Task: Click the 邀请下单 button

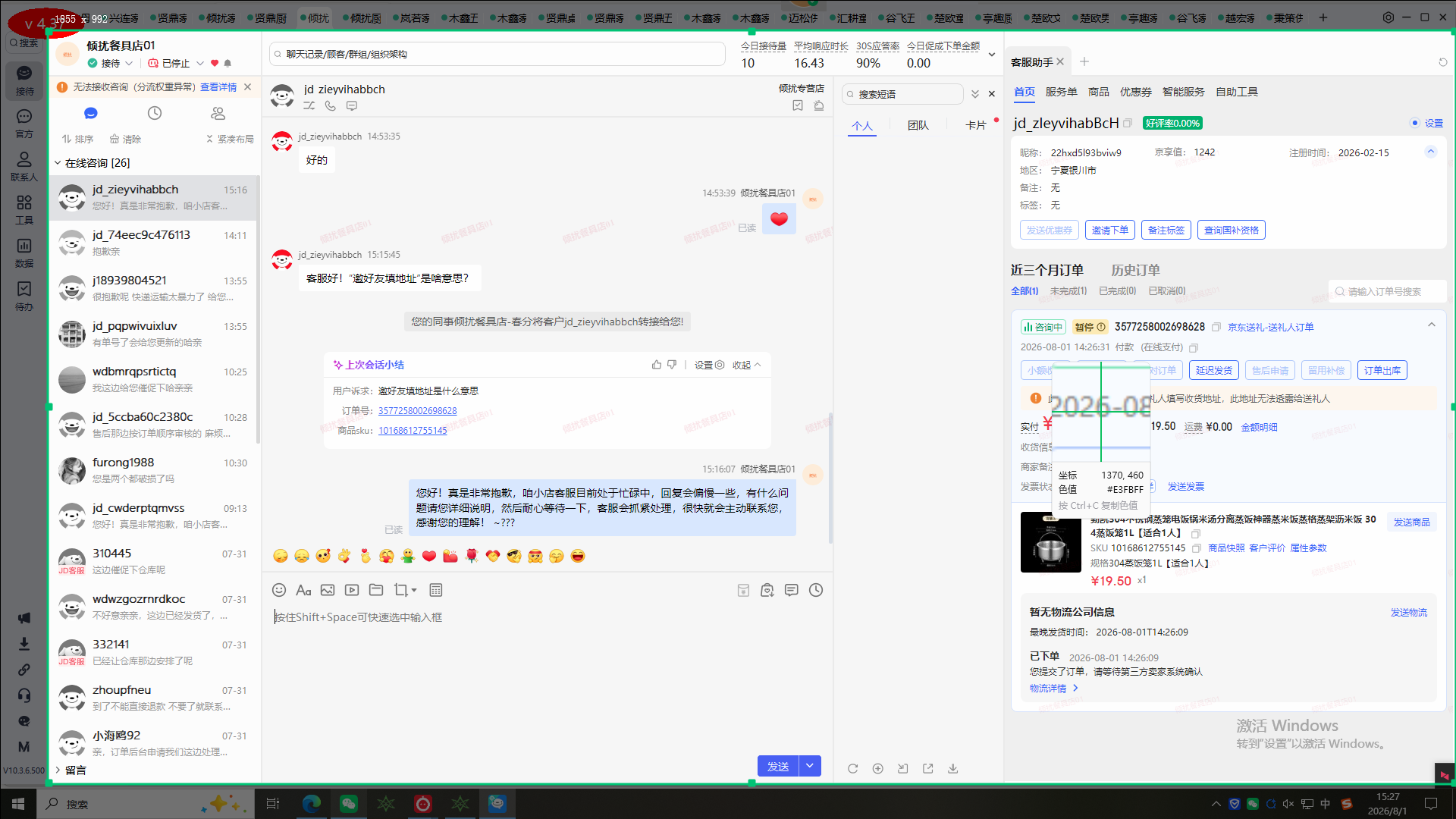Action: coord(1110,230)
